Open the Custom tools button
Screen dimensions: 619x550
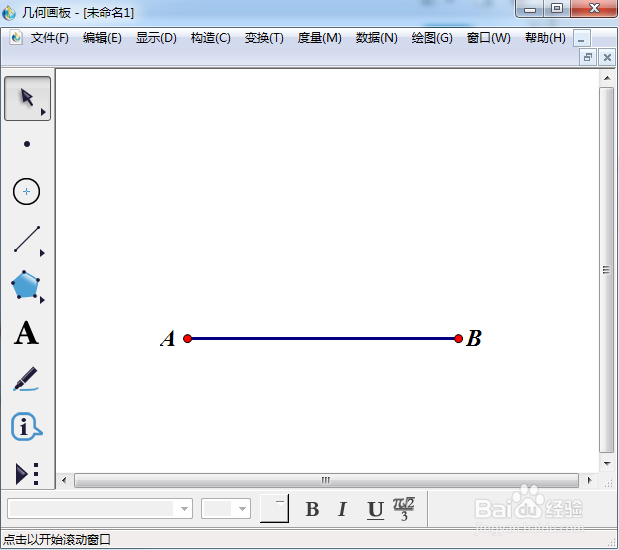tap(27, 473)
